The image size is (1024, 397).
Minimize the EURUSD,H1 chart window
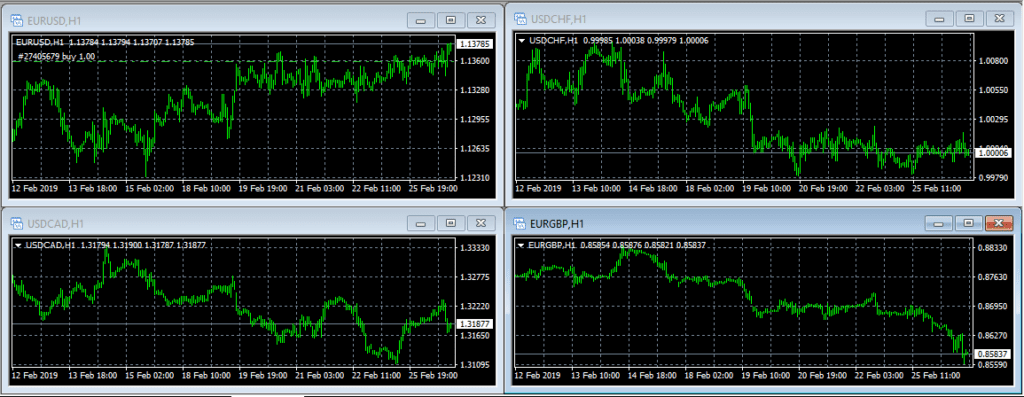[x=421, y=20]
